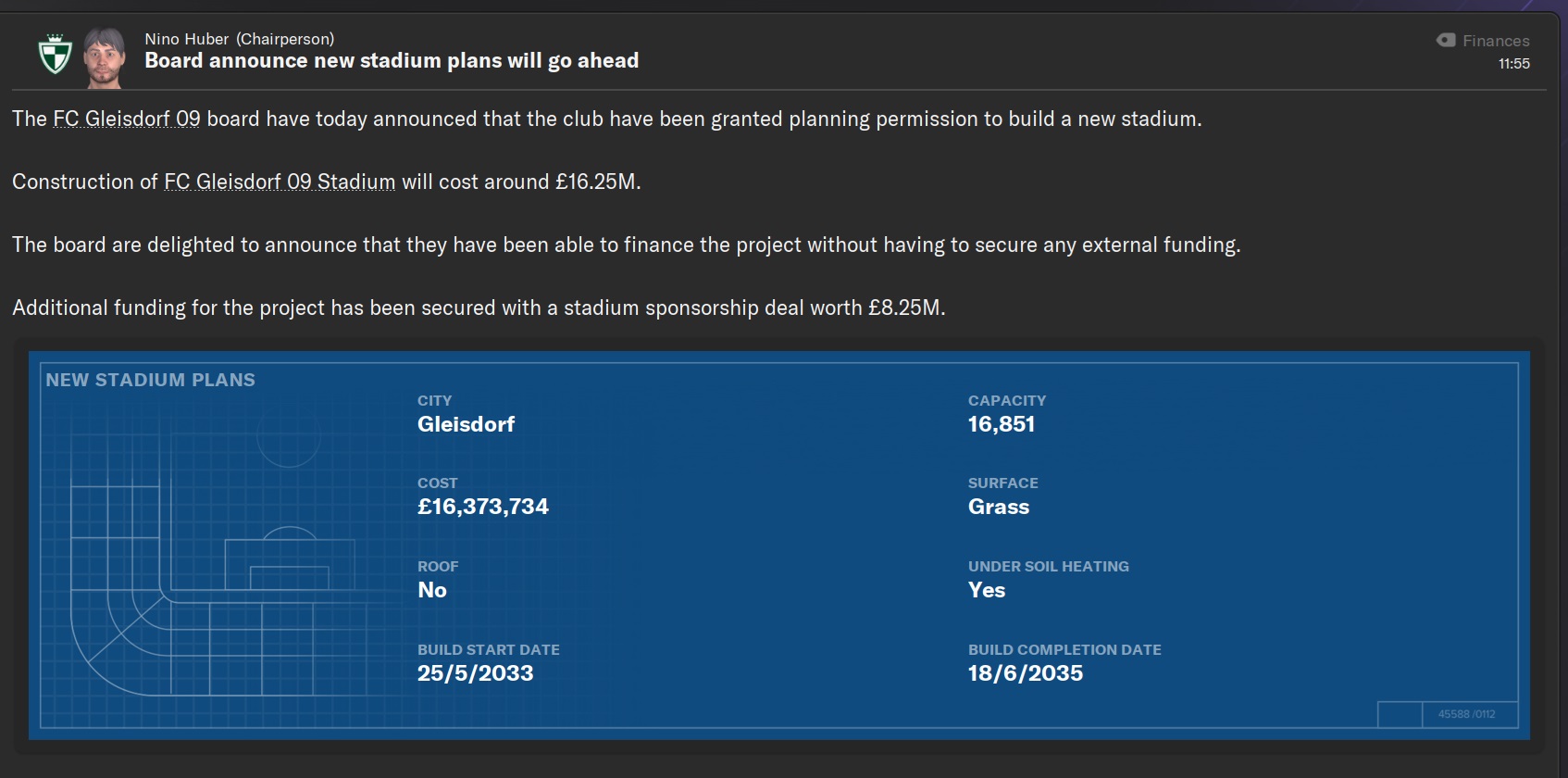Click the message time 11:55
Screen dimensions: 1568x778
pyautogui.click(x=1513, y=64)
